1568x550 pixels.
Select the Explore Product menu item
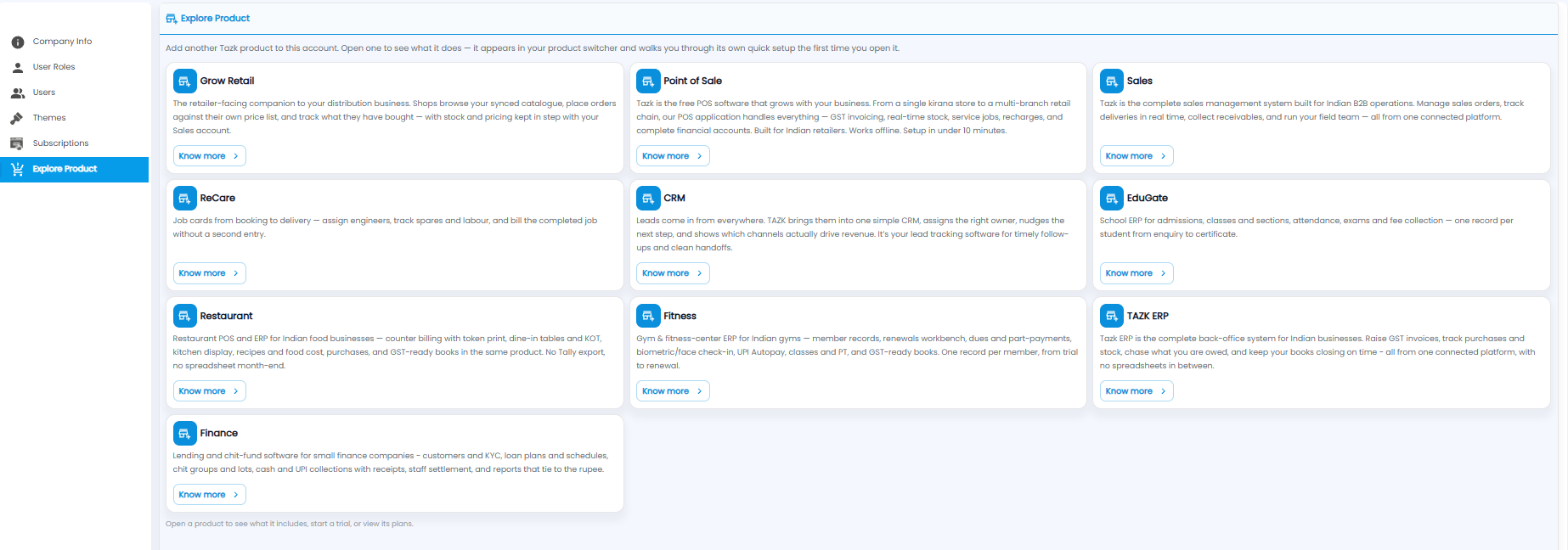tap(75, 169)
